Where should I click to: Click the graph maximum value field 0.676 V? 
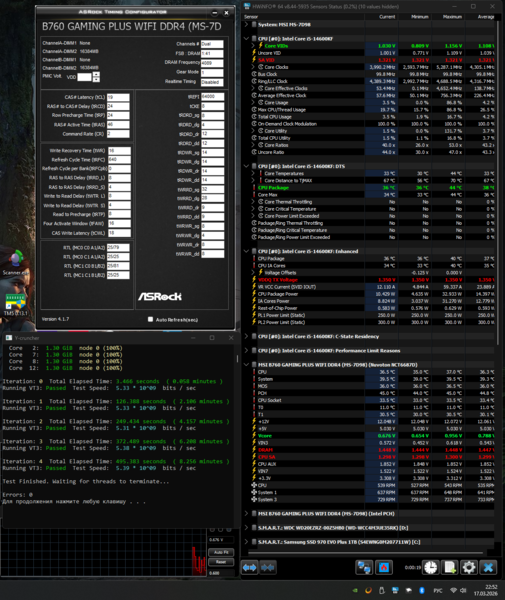pyautogui.click(x=221, y=540)
